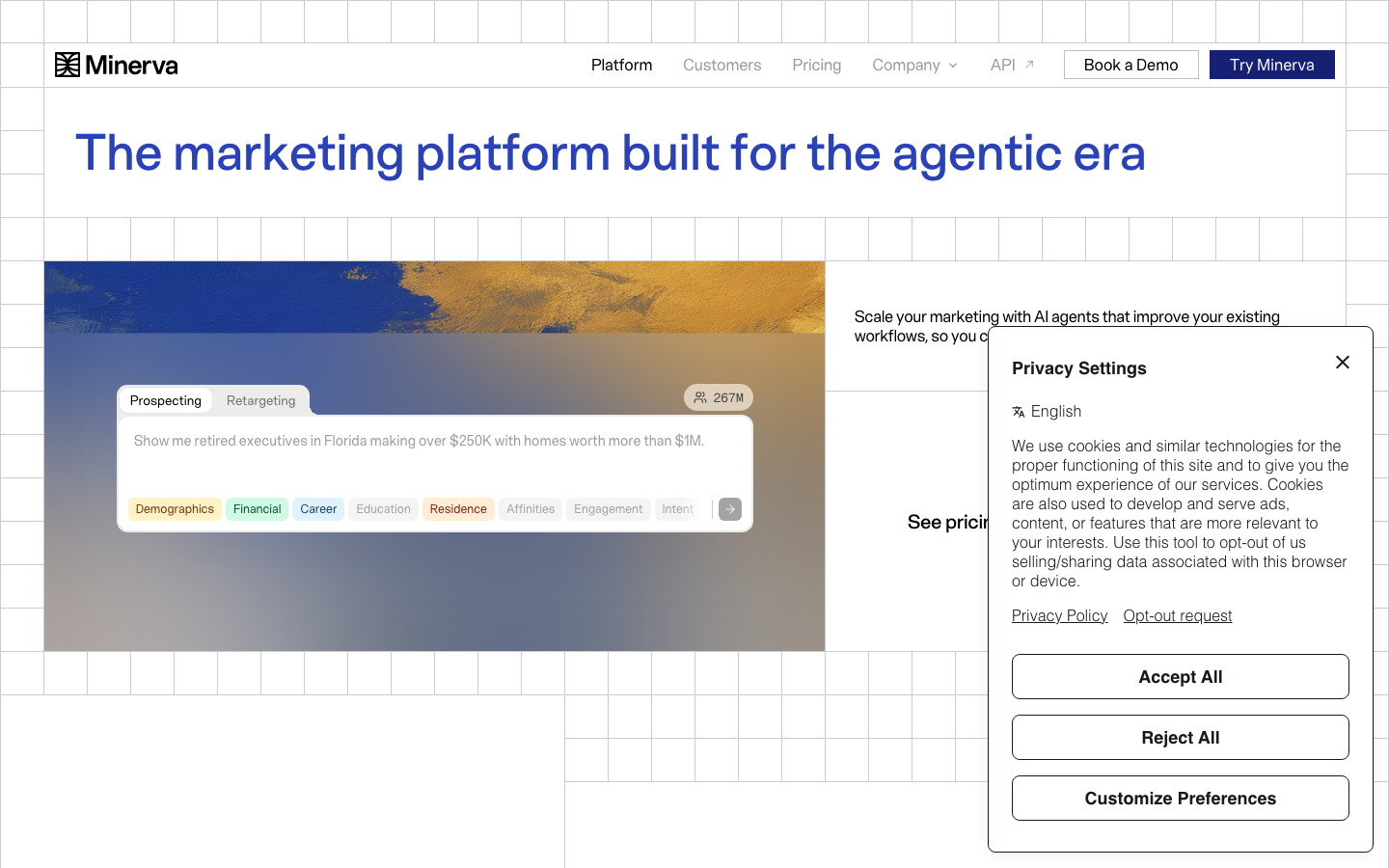Open the API external link arrow
1389x868 pixels.
pyautogui.click(x=1029, y=65)
